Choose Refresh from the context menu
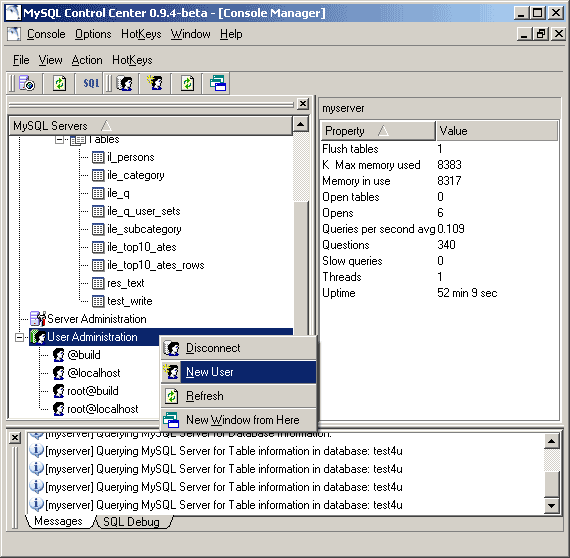 pyautogui.click(x=238, y=396)
